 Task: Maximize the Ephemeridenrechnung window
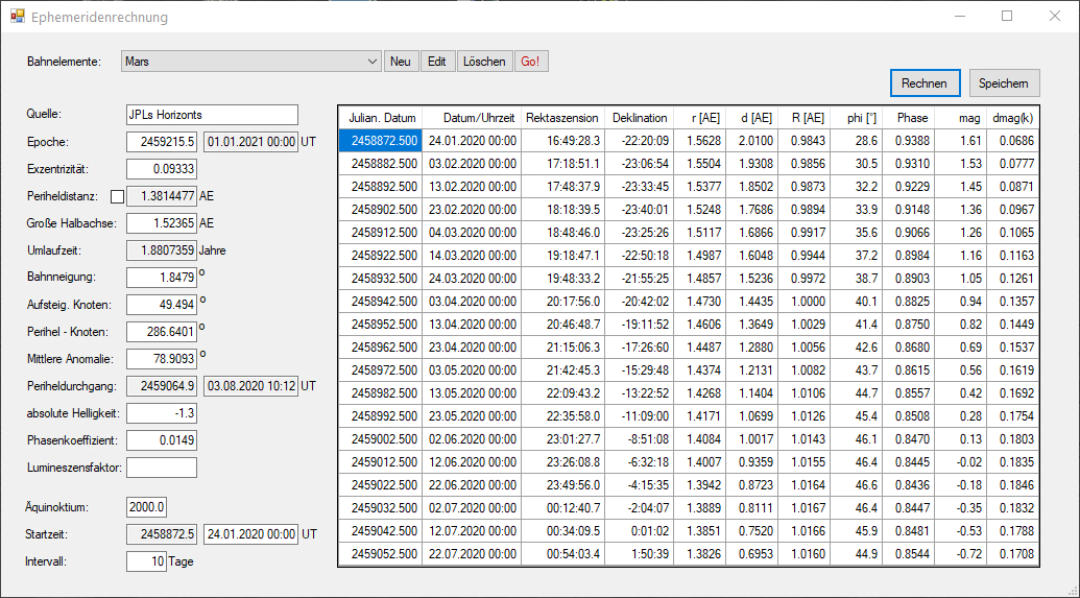(1007, 16)
